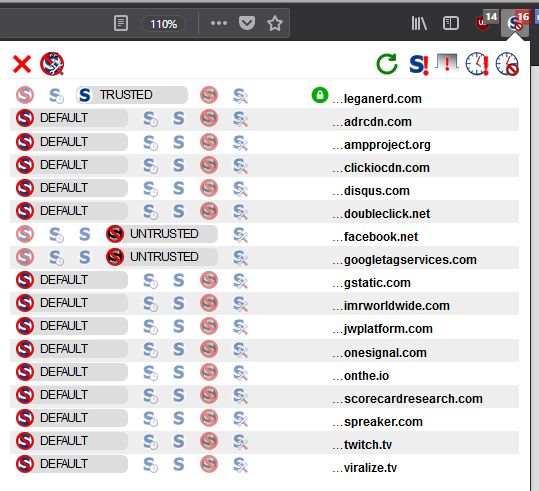Temporarily trust jwplatform.com
The width and height of the screenshot is (539, 491).
(151, 327)
